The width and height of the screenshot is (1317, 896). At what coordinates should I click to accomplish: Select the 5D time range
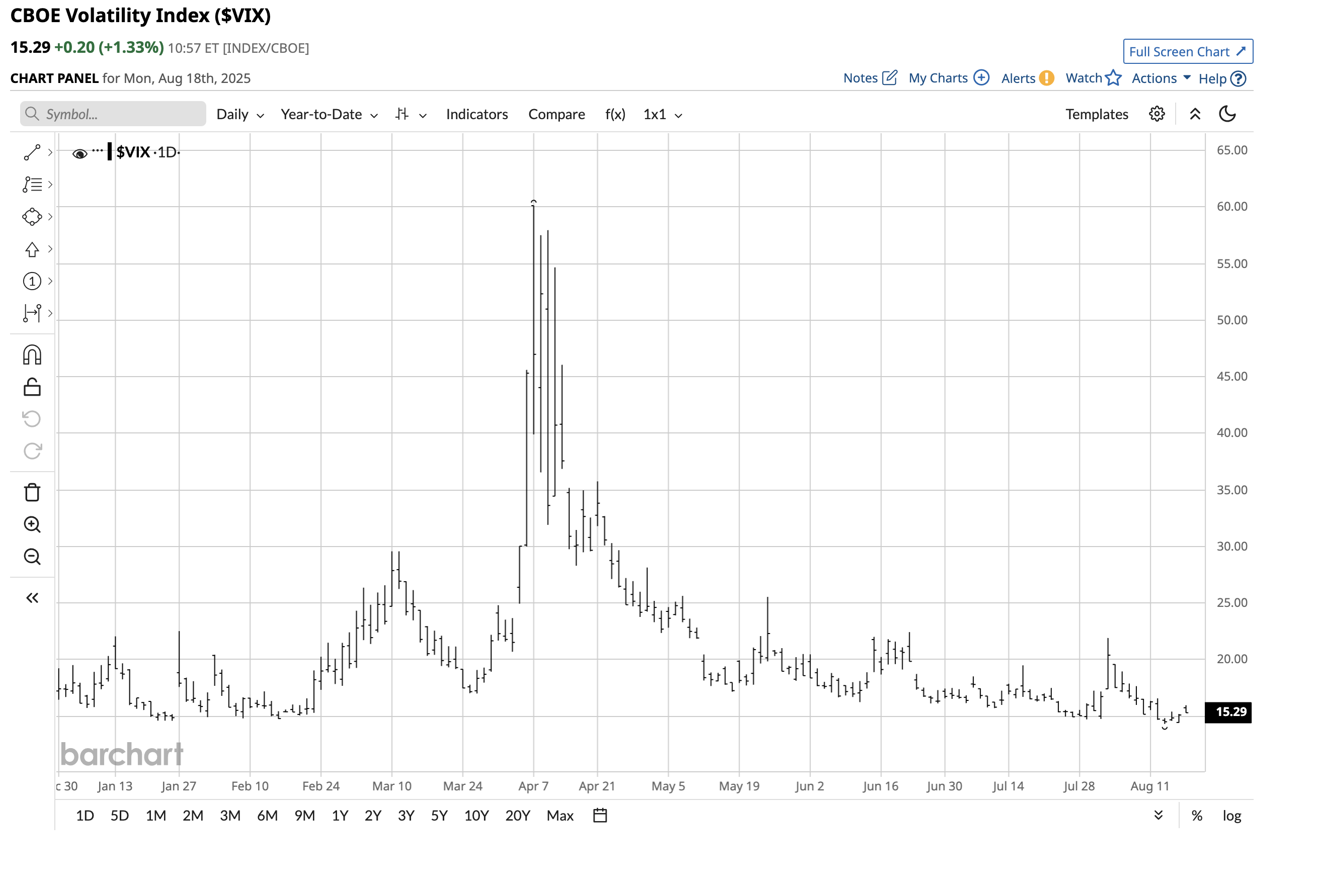pyautogui.click(x=120, y=816)
